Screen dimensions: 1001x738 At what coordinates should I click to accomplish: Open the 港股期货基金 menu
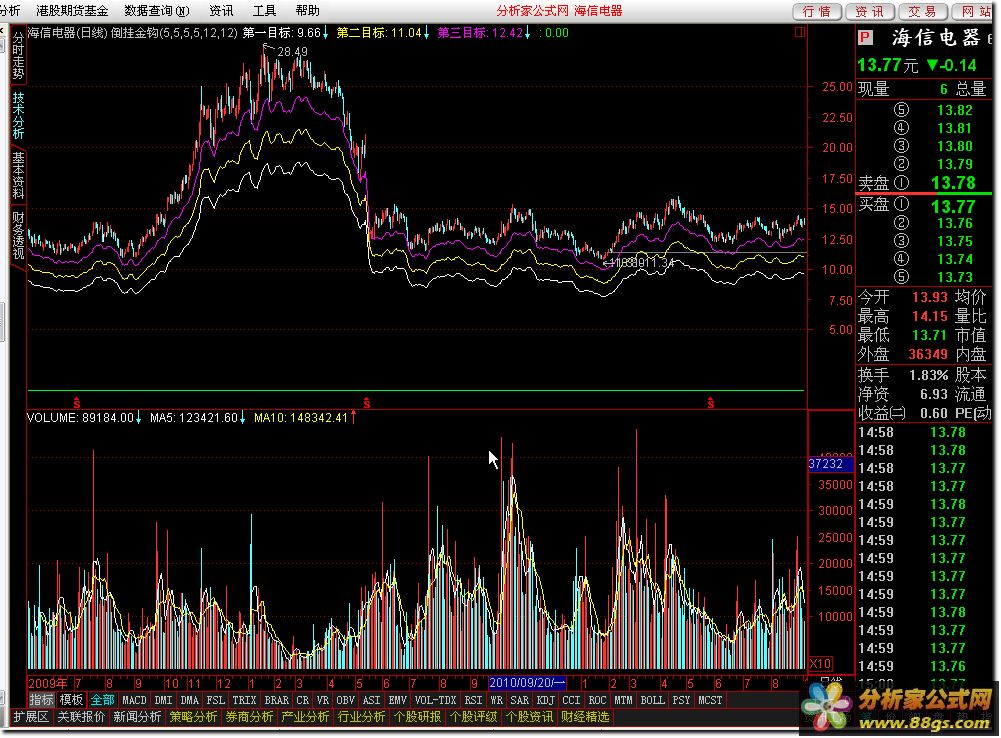pos(72,11)
